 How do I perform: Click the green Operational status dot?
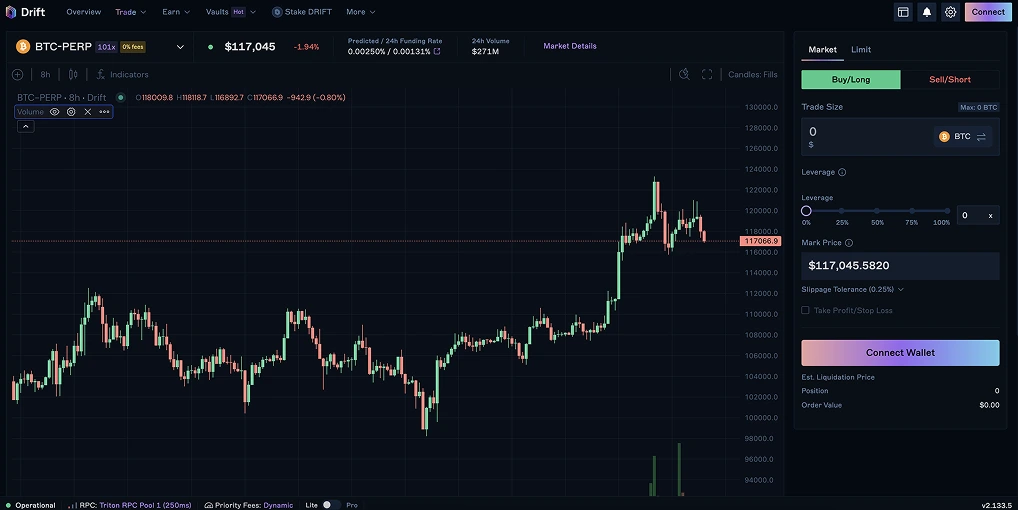(x=8, y=505)
